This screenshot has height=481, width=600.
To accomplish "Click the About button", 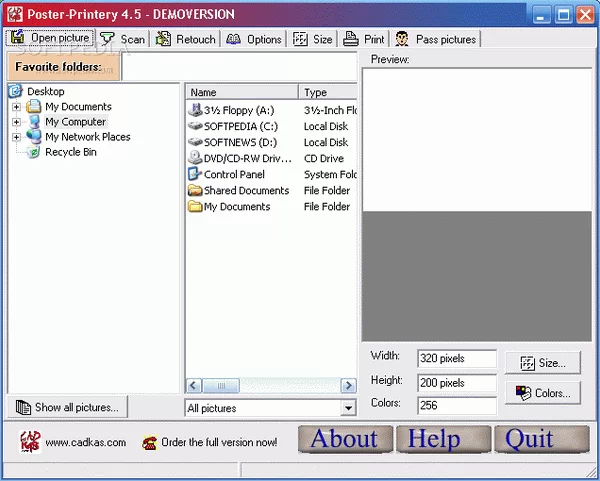I will [x=345, y=439].
